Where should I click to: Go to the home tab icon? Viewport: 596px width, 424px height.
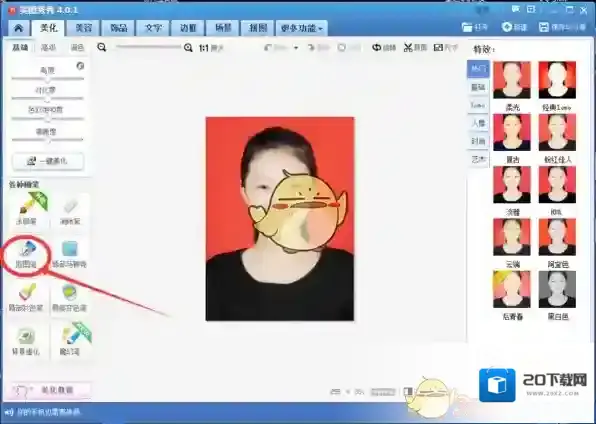pos(18,28)
